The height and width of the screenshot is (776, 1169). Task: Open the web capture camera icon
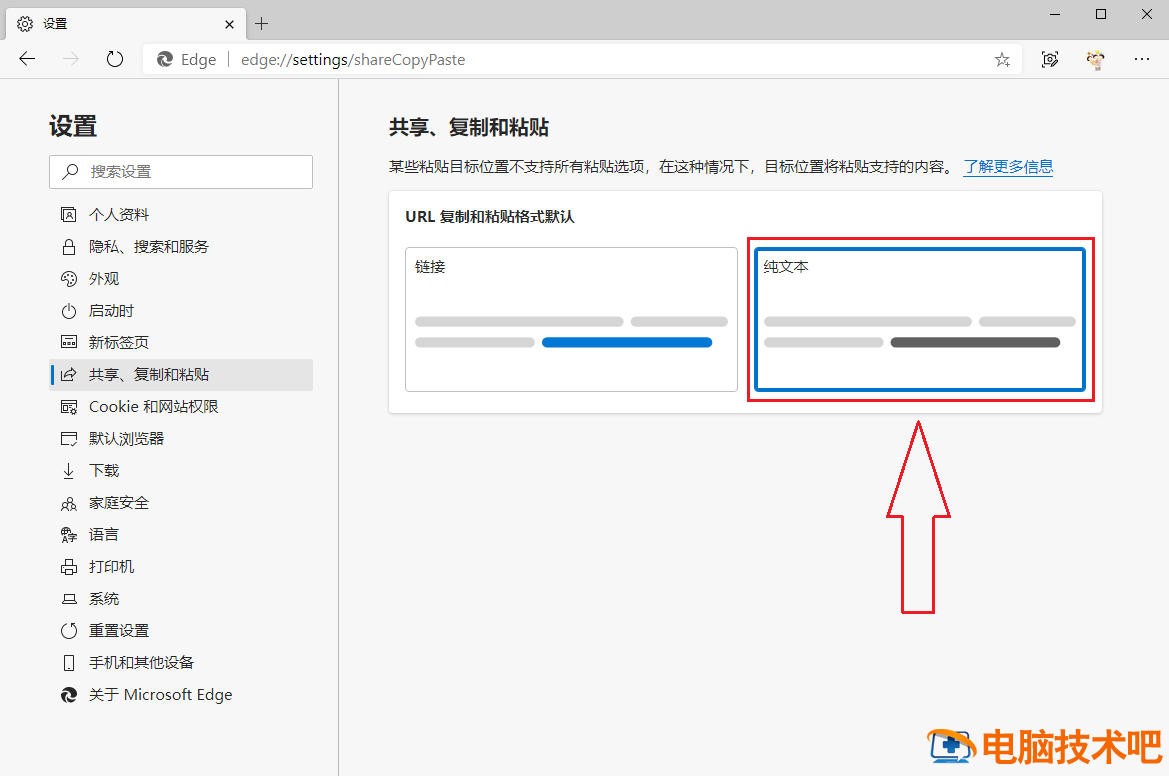[x=1049, y=59]
